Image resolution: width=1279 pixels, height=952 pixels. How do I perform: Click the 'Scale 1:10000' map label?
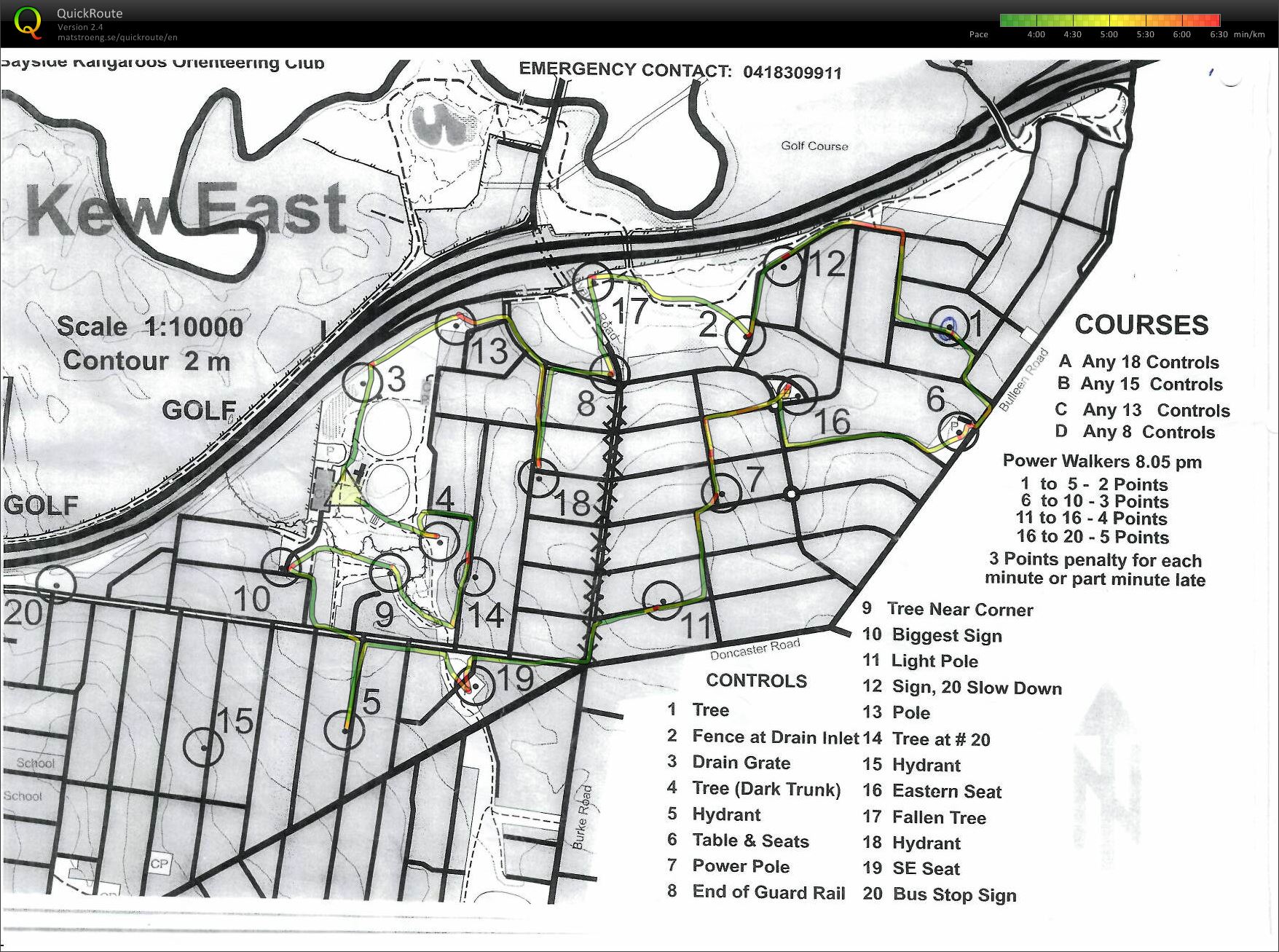click(150, 327)
